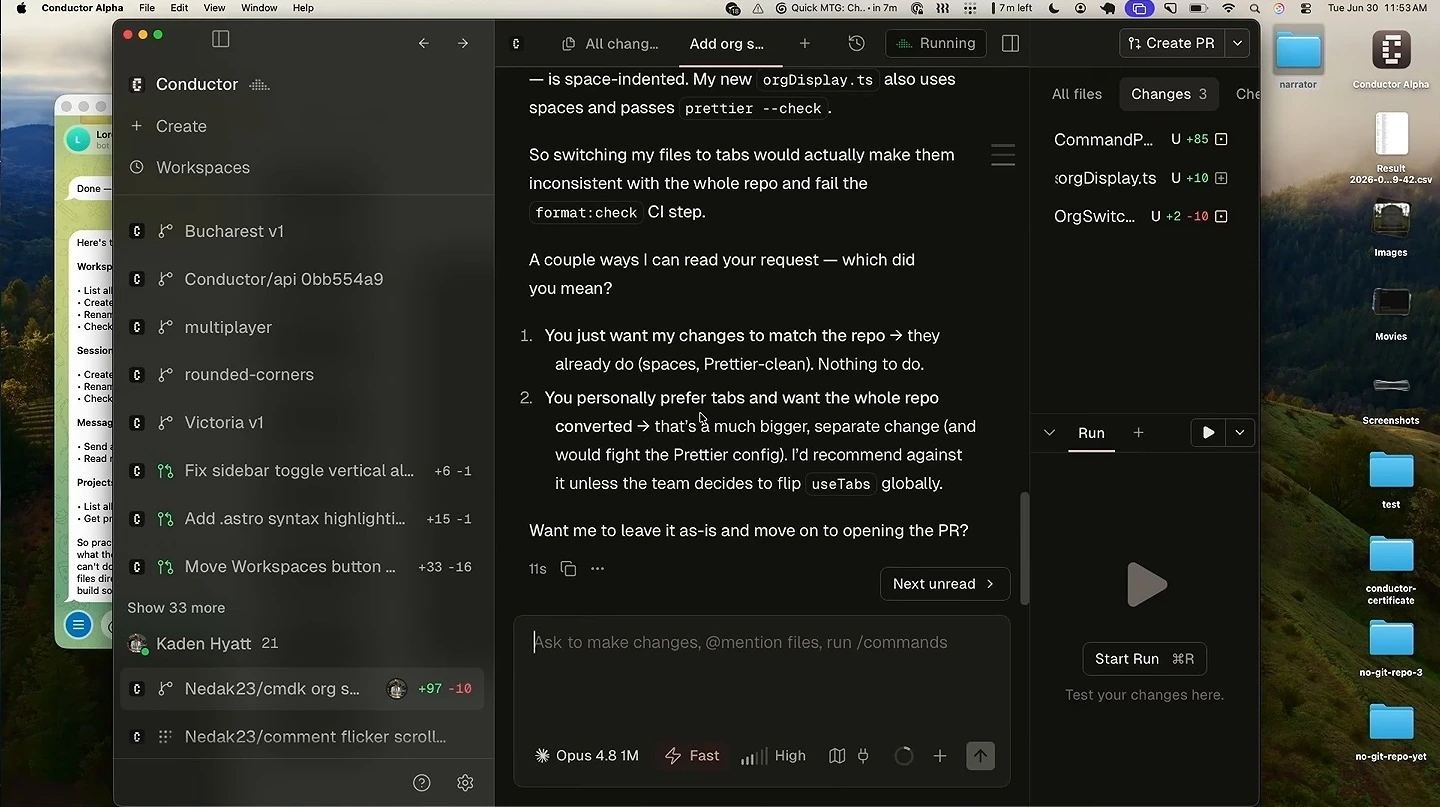This screenshot has height=807, width=1440.
Task: Open the Window menu in menu bar
Action: 259,8
